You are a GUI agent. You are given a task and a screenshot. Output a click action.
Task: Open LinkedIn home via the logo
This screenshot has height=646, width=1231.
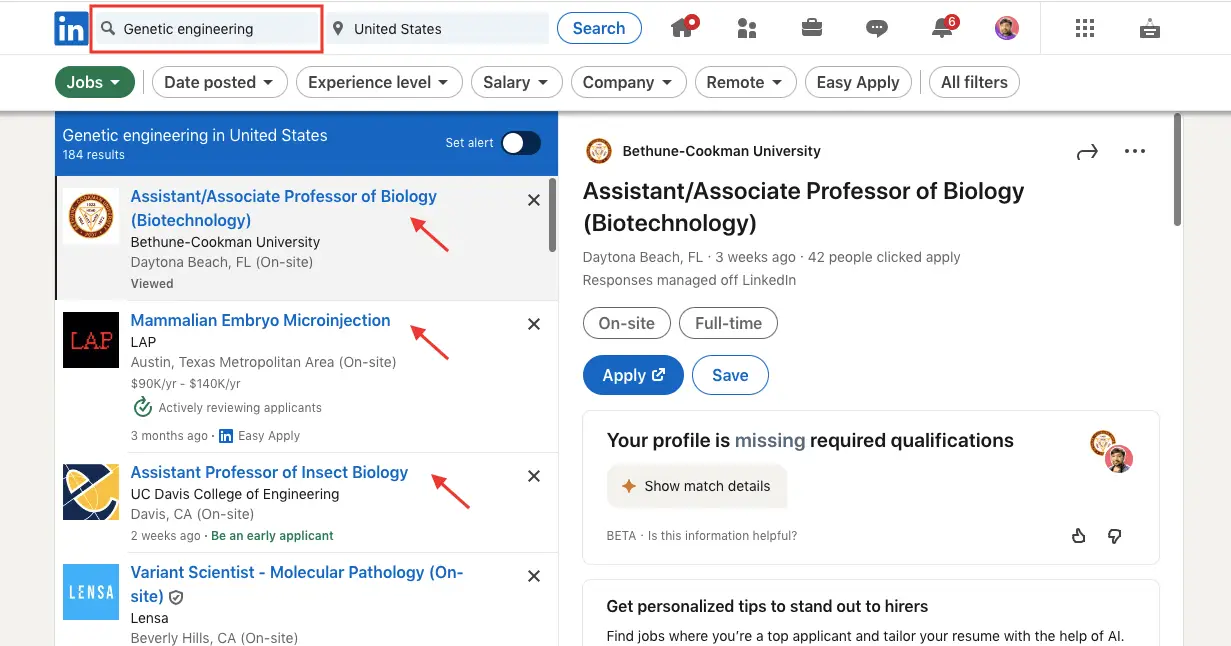(x=71, y=28)
